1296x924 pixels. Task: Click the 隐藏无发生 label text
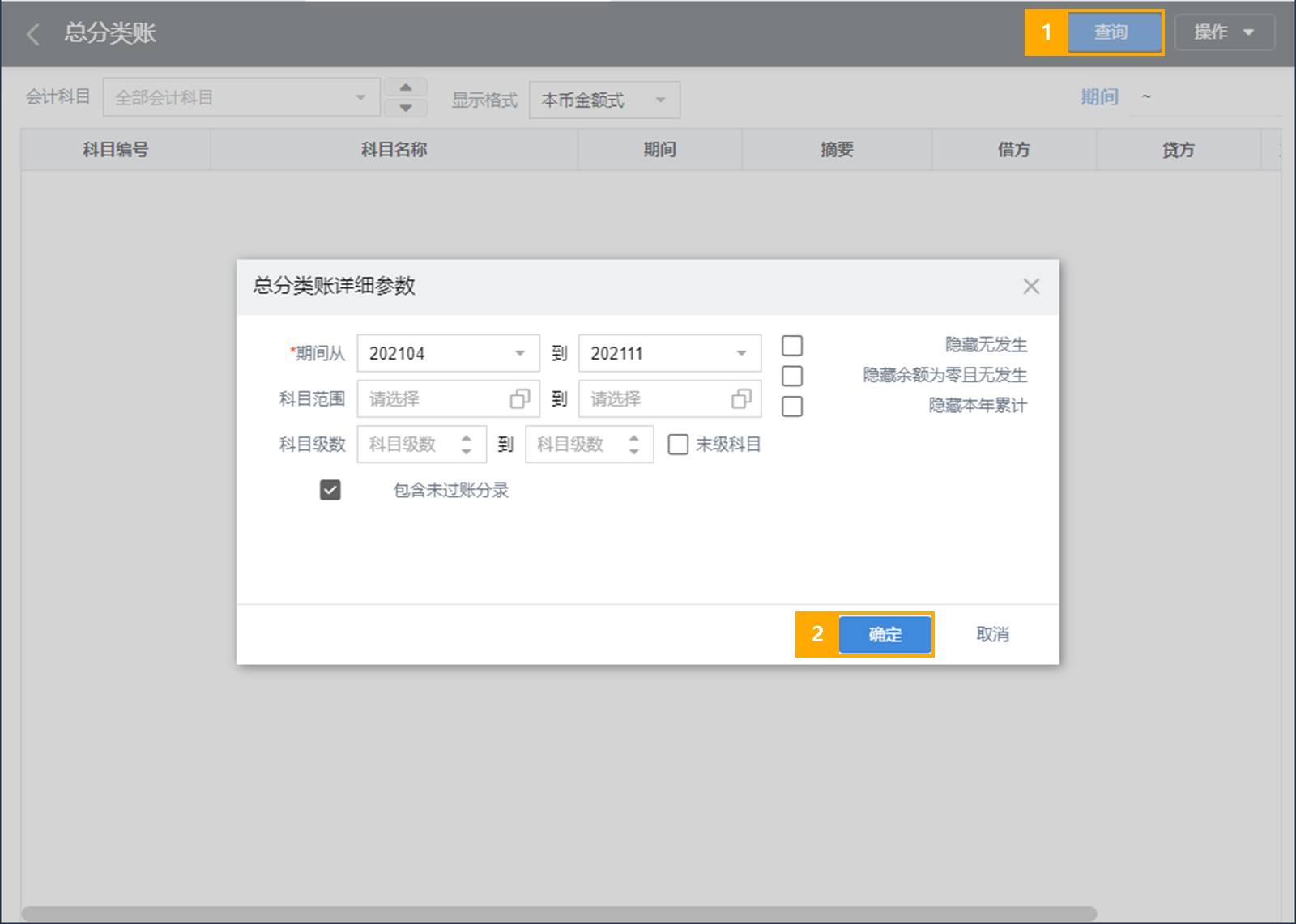[x=986, y=345]
